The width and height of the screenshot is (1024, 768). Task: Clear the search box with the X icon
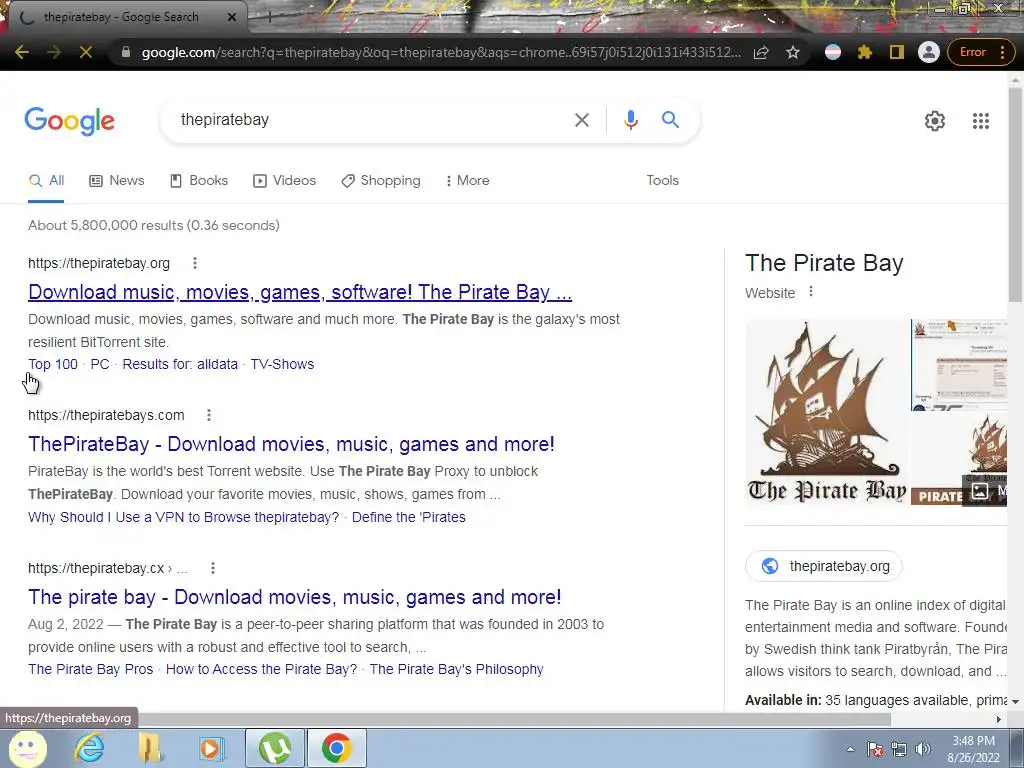click(x=581, y=120)
